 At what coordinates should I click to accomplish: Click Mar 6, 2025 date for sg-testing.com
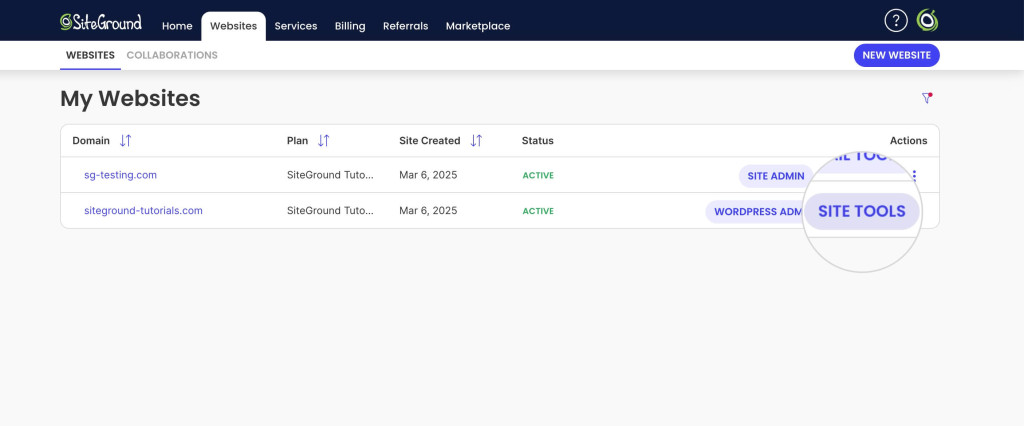point(428,175)
